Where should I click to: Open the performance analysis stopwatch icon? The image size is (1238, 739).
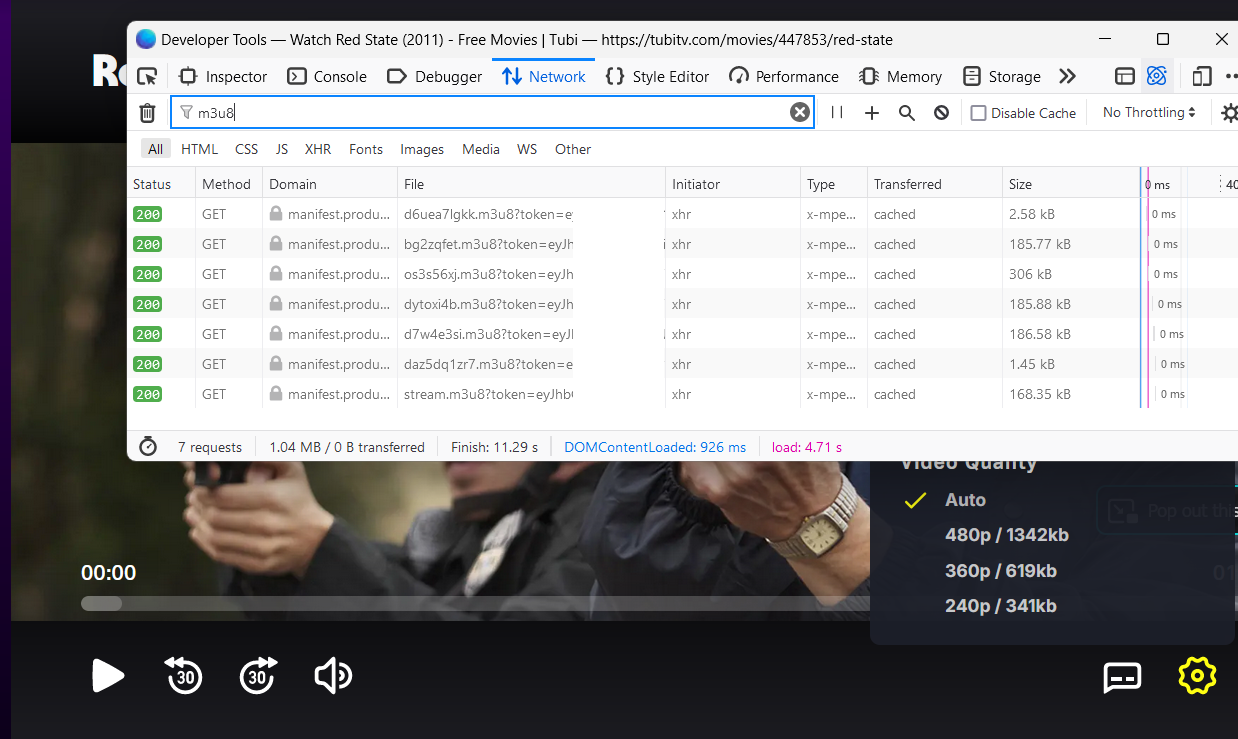point(148,447)
